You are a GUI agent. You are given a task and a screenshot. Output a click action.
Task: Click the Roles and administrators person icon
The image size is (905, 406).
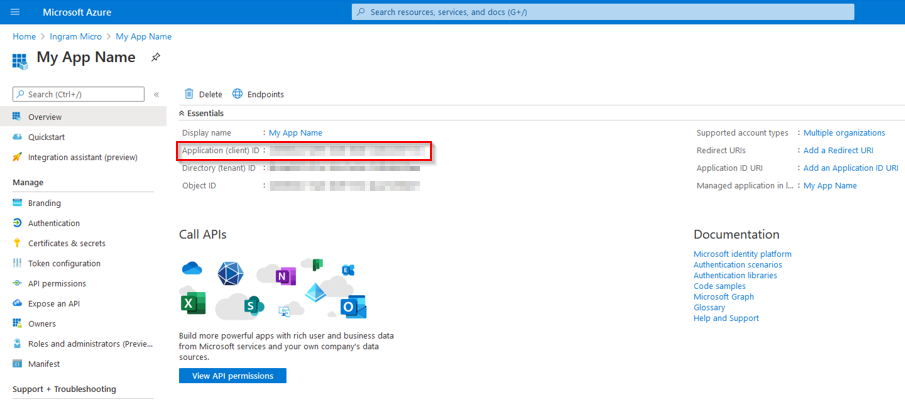coord(17,344)
